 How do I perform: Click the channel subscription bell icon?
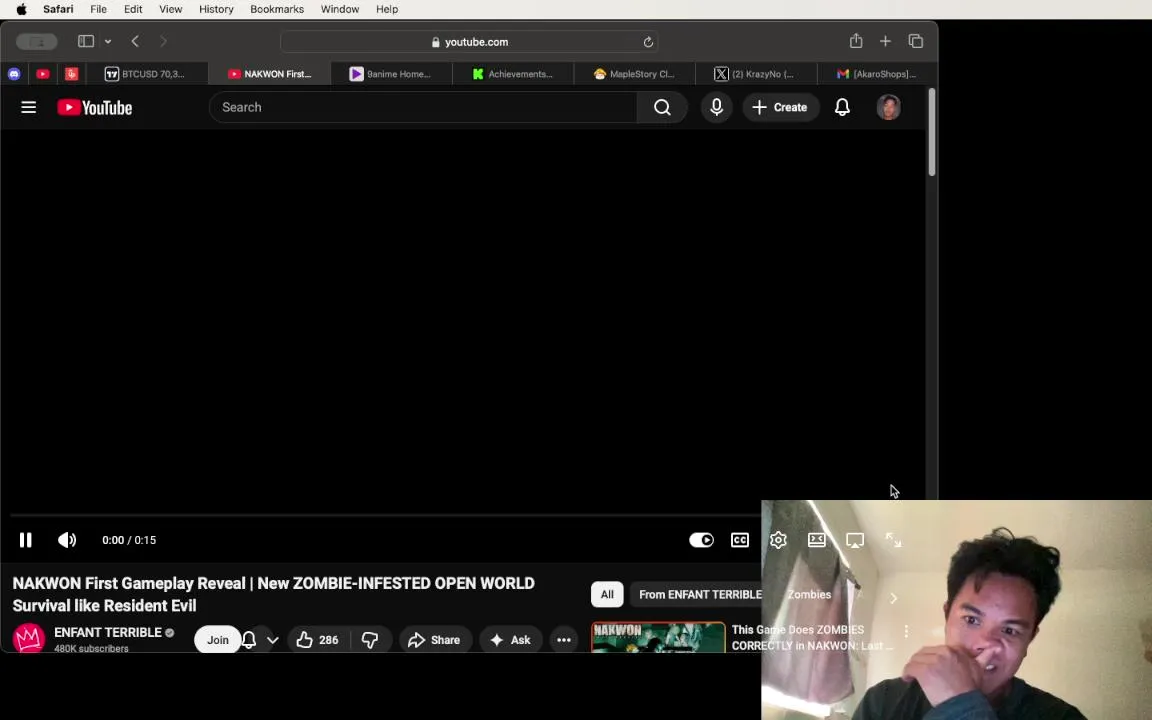coord(249,640)
